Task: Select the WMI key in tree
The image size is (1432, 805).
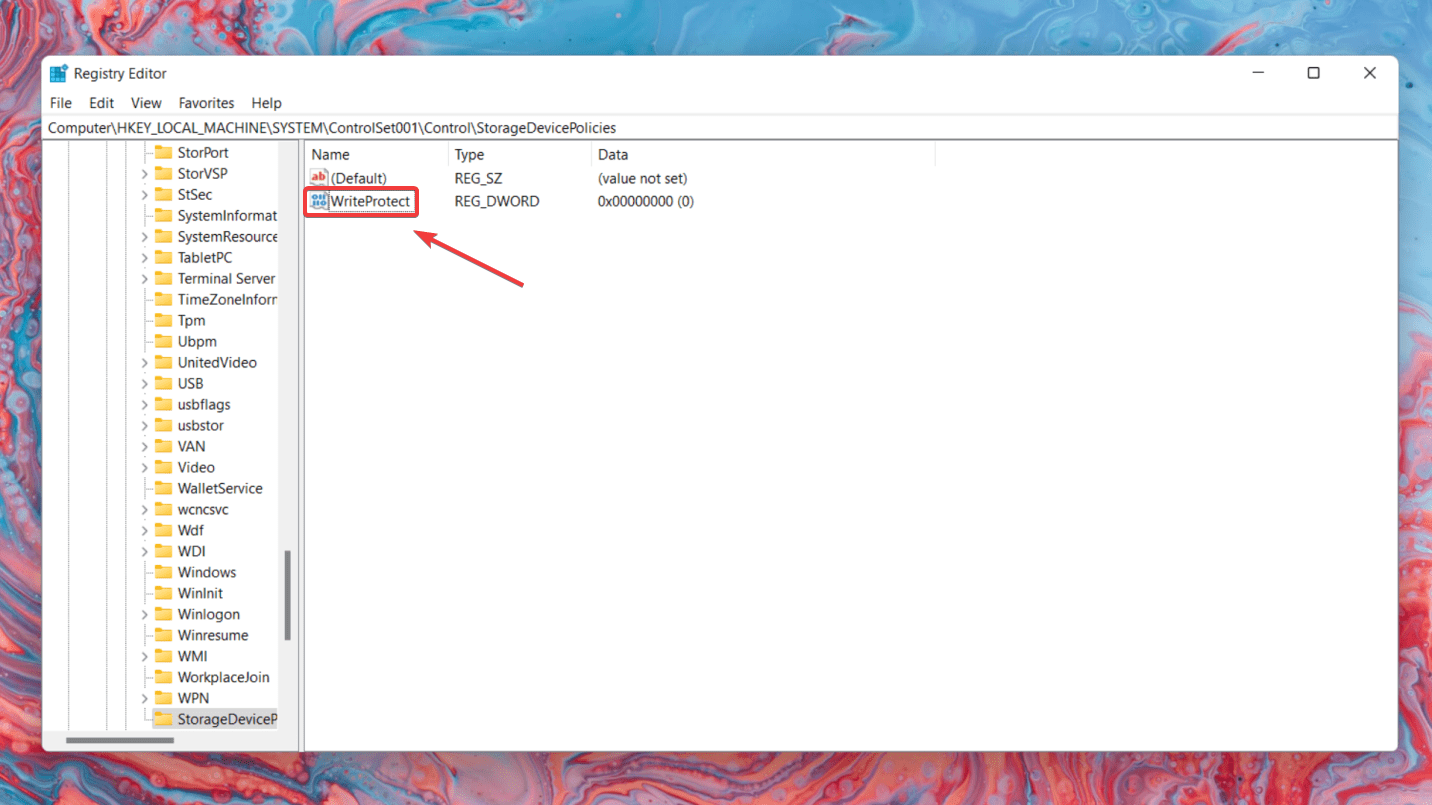Action: (x=192, y=656)
